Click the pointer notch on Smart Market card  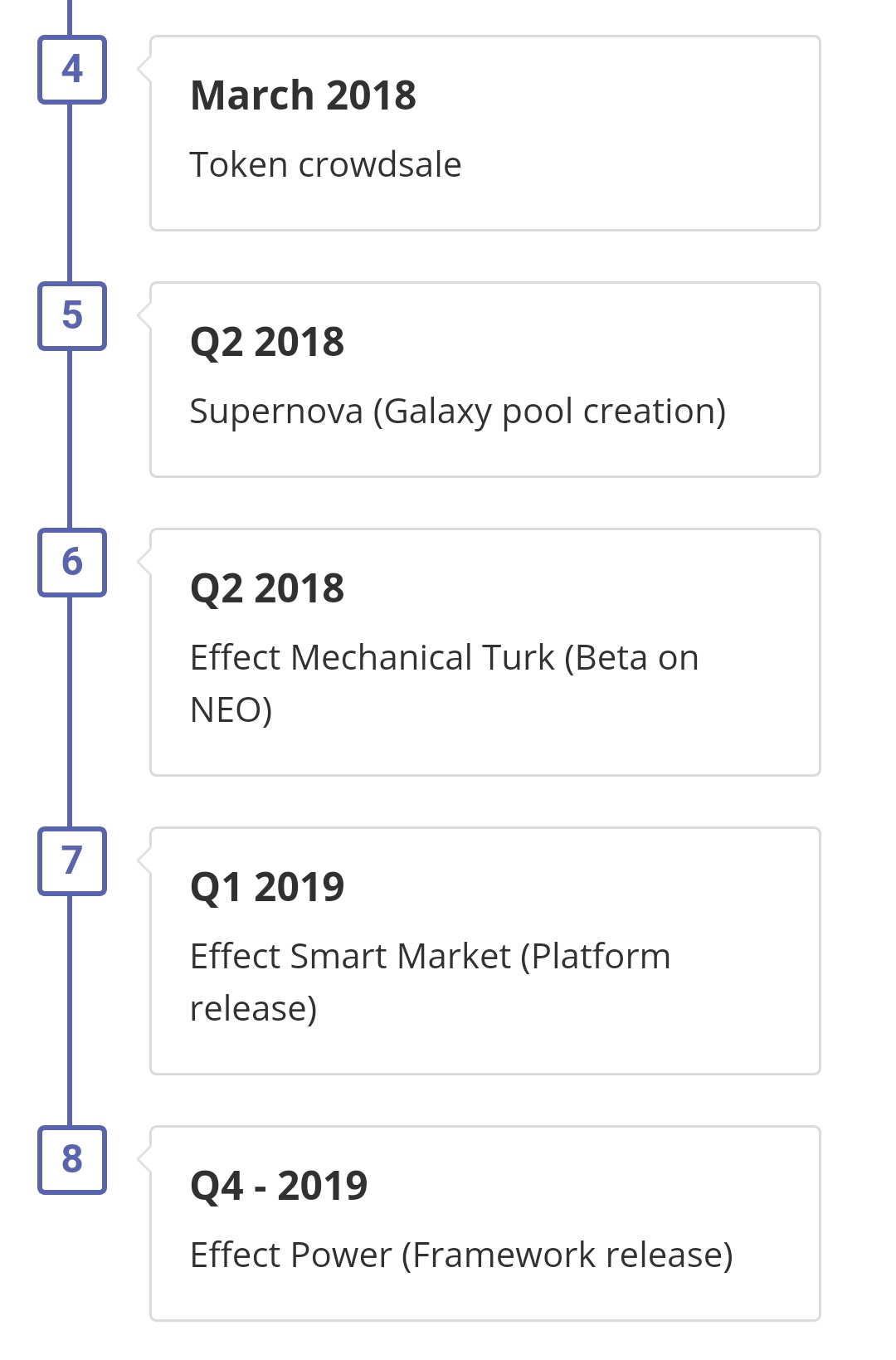coord(144,860)
